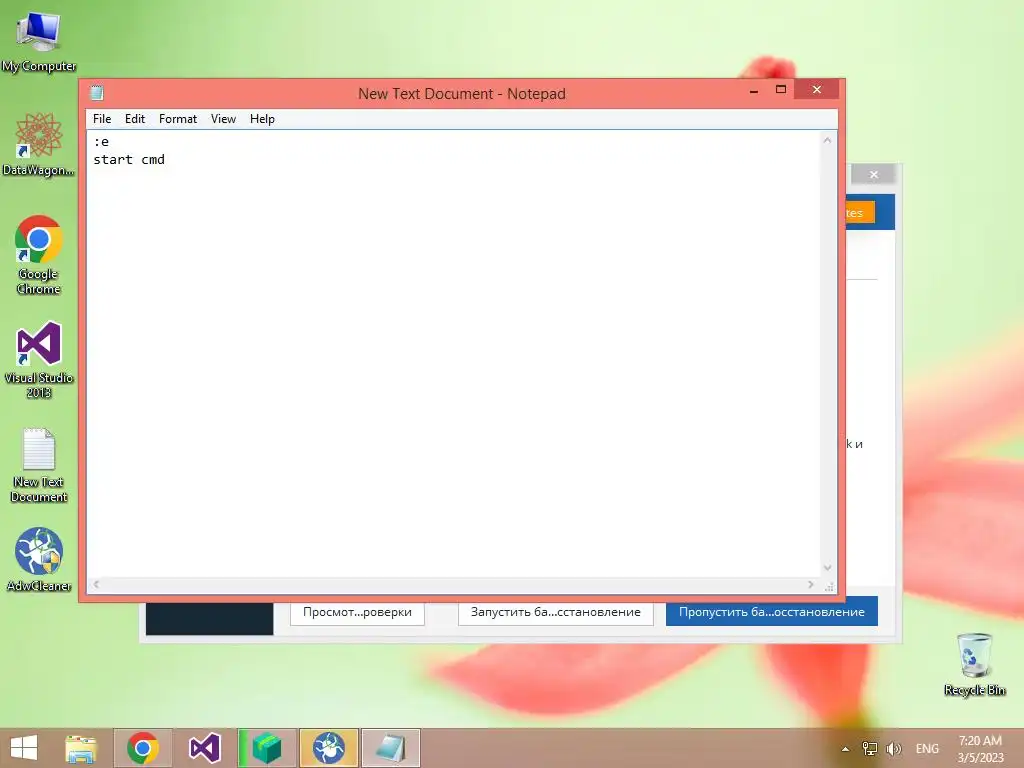Switch to Chrome in the taskbar

(x=143, y=748)
